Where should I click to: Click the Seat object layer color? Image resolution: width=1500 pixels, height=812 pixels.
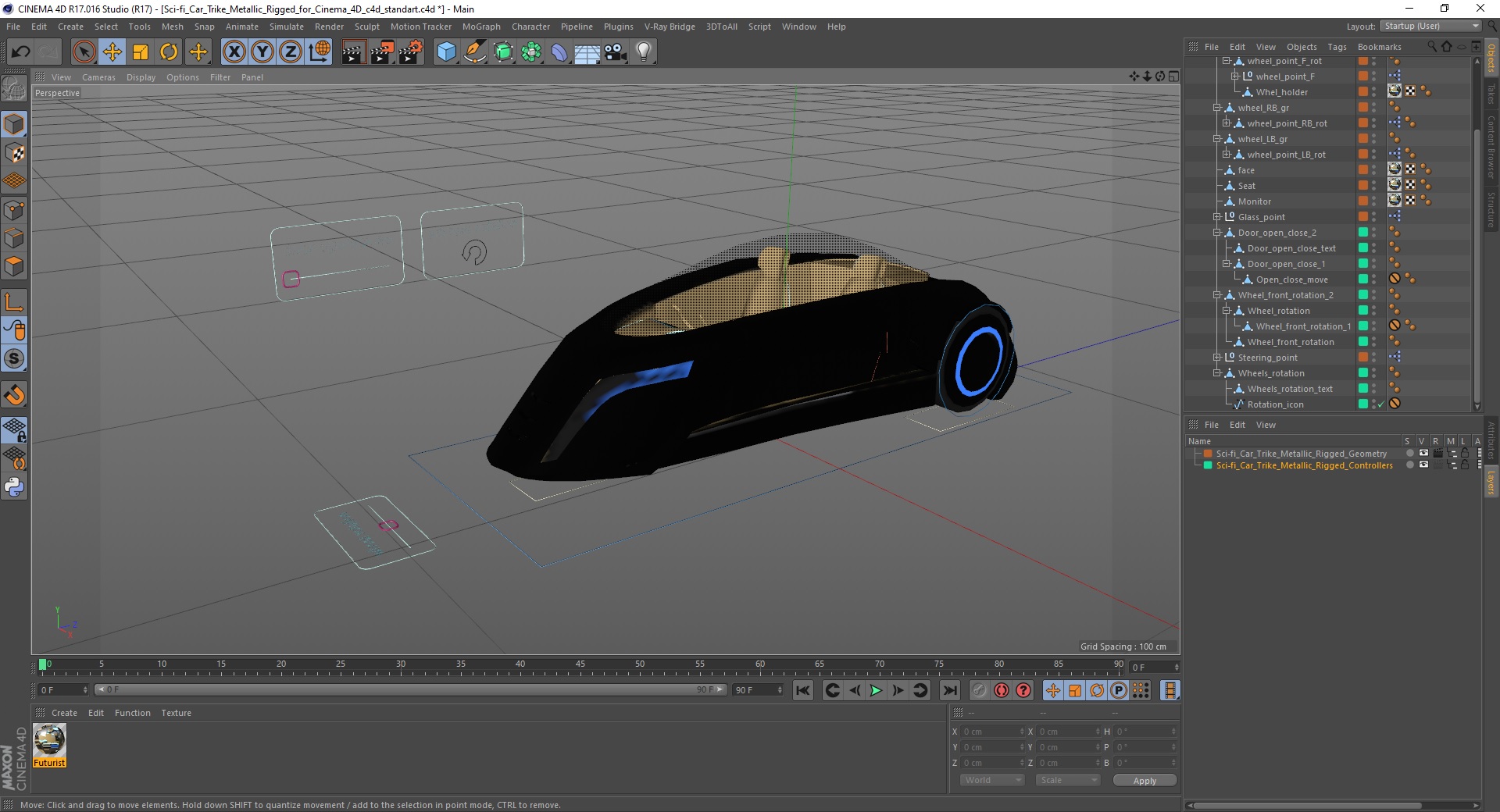point(1362,186)
